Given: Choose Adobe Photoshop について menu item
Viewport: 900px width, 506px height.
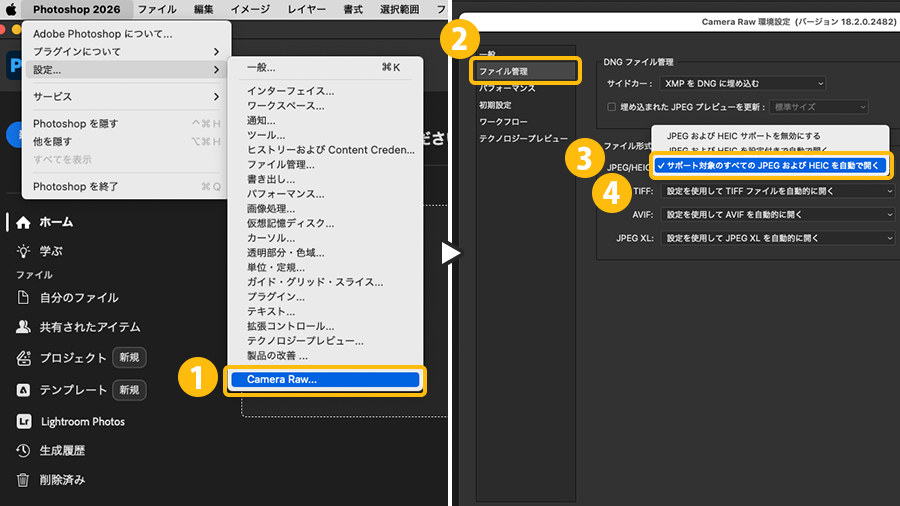Looking at the screenshot, I should tap(126, 34).
